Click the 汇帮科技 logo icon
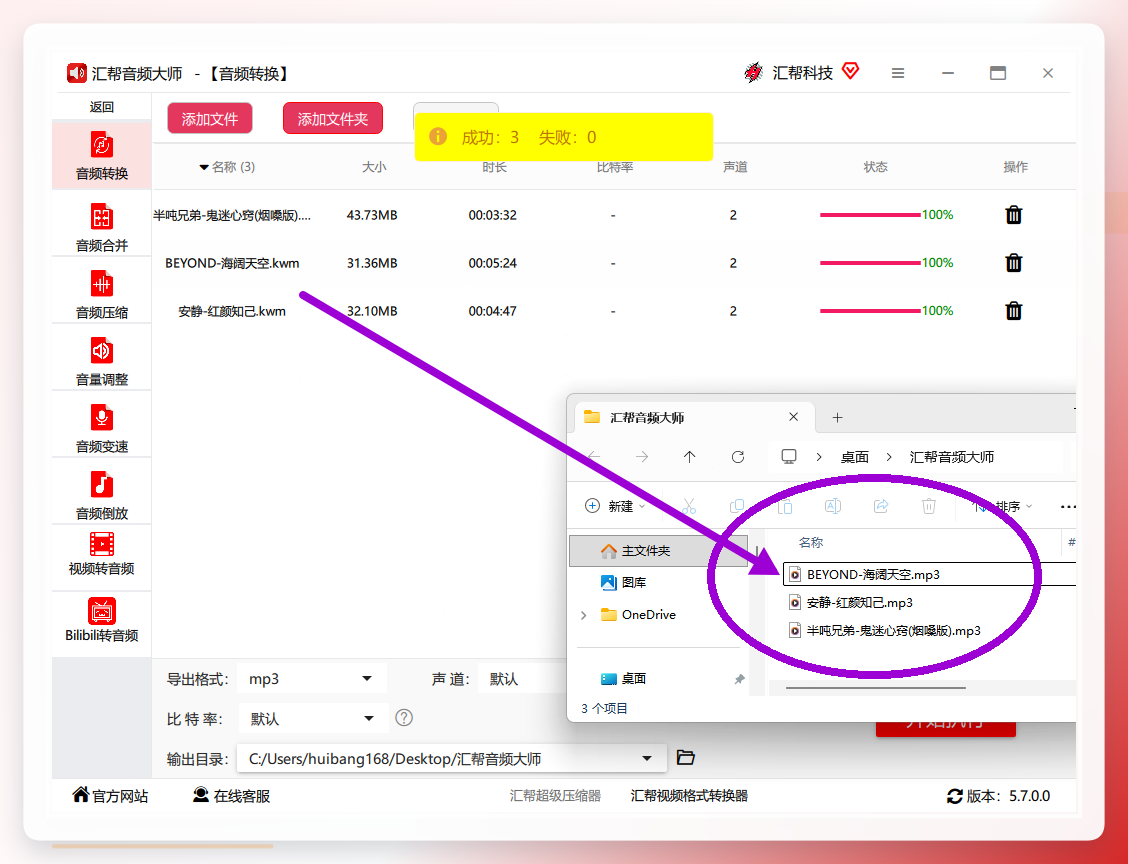Screen dimensions: 1128x864 pos(753,72)
